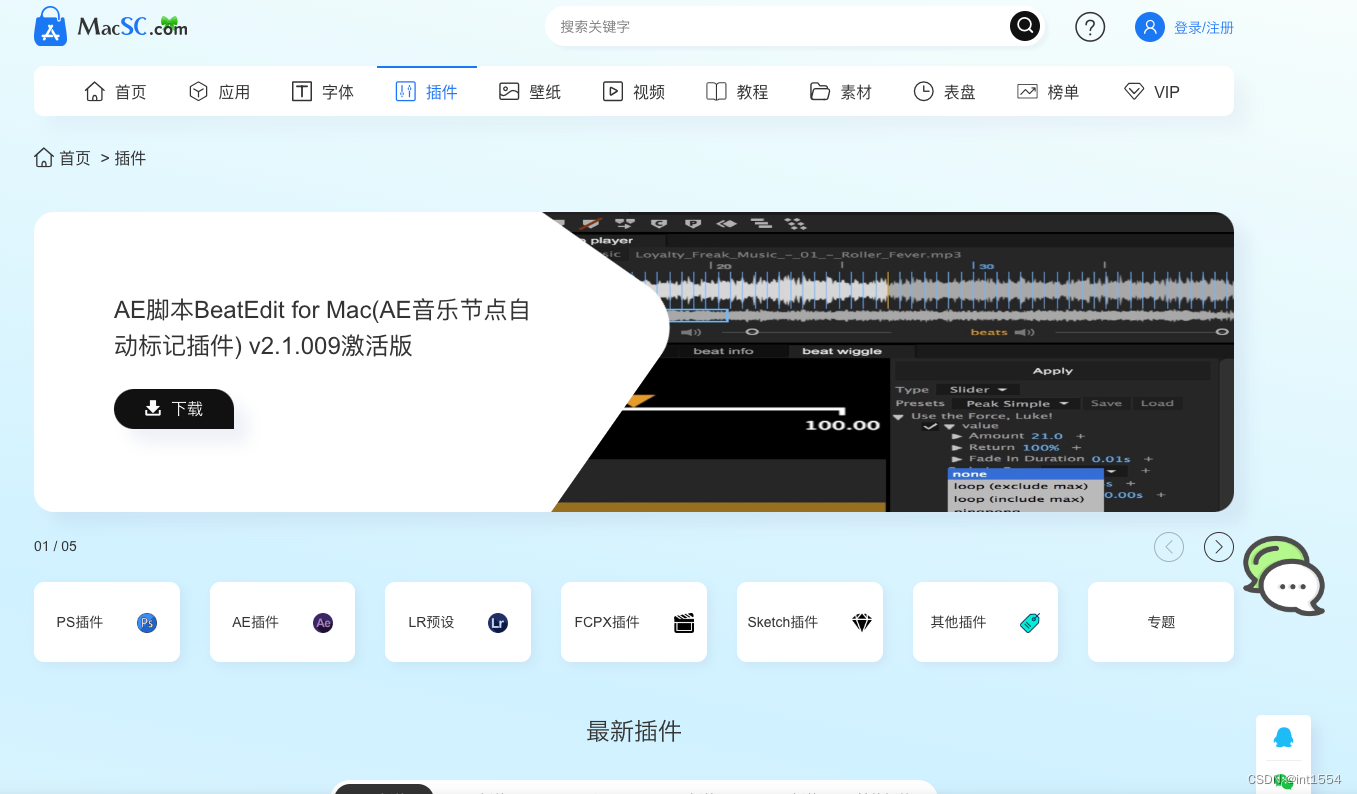Open the 登录/注册 link

tap(1202, 27)
